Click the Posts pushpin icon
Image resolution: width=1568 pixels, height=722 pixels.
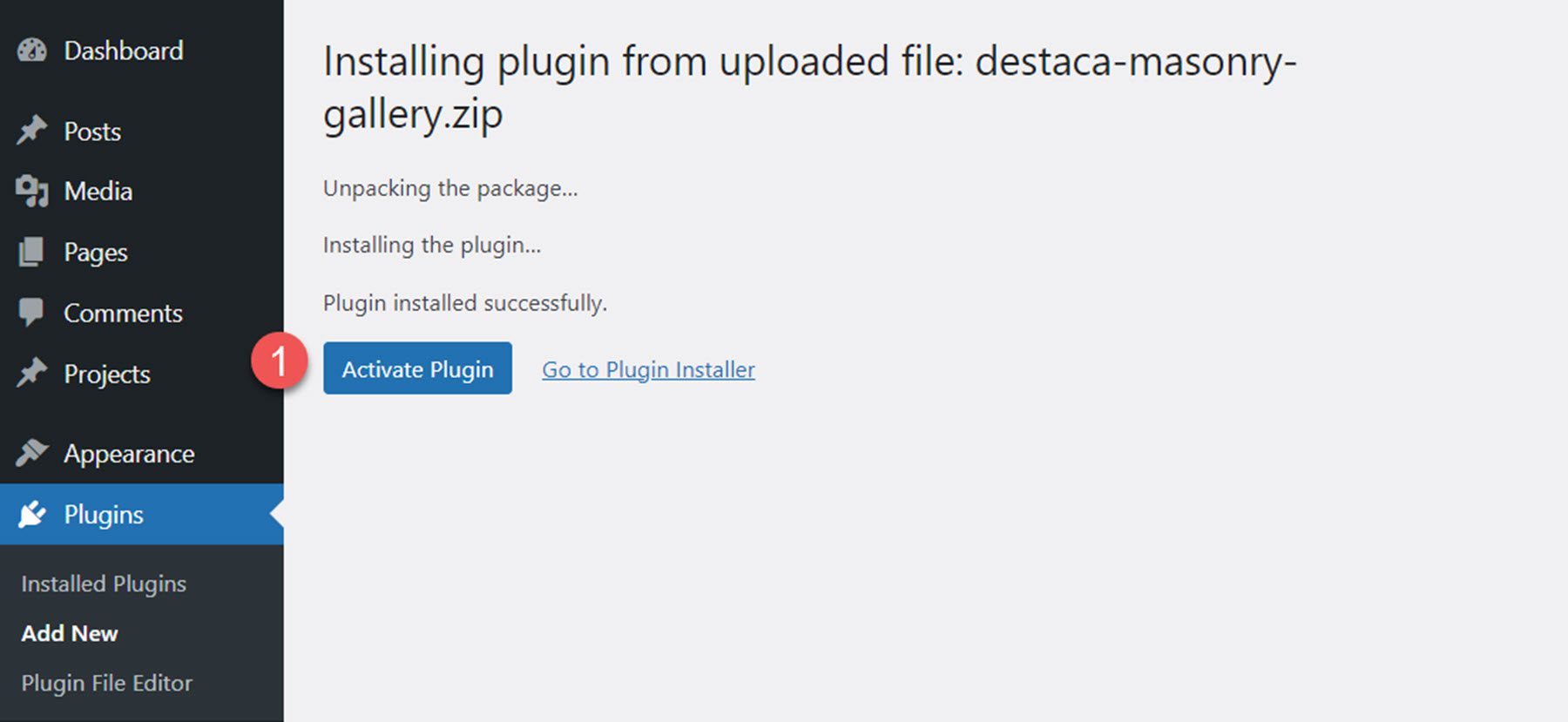pos(32,131)
